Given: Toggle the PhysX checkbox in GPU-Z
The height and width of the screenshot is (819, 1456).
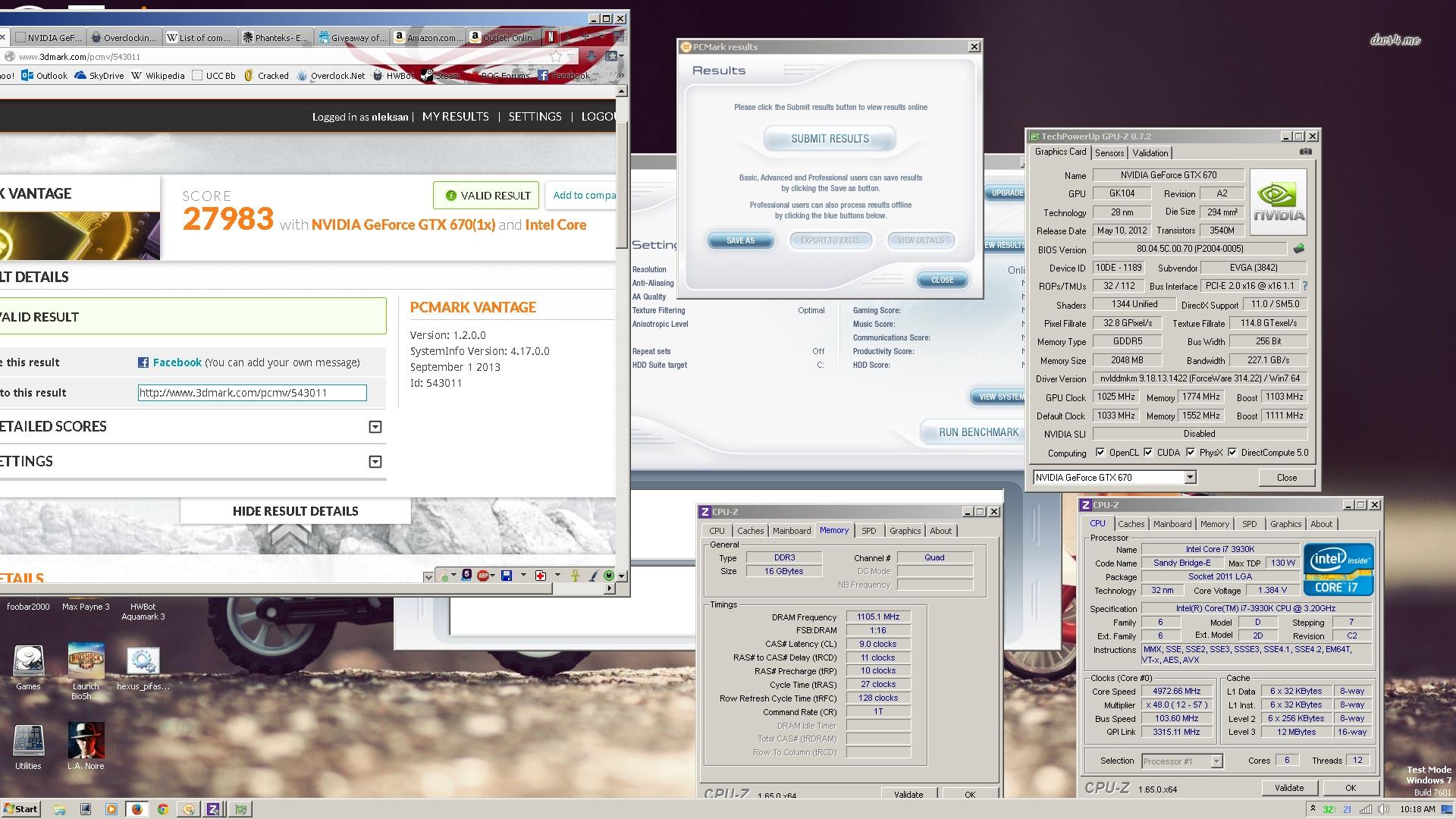Looking at the screenshot, I should click(x=1191, y=453).
